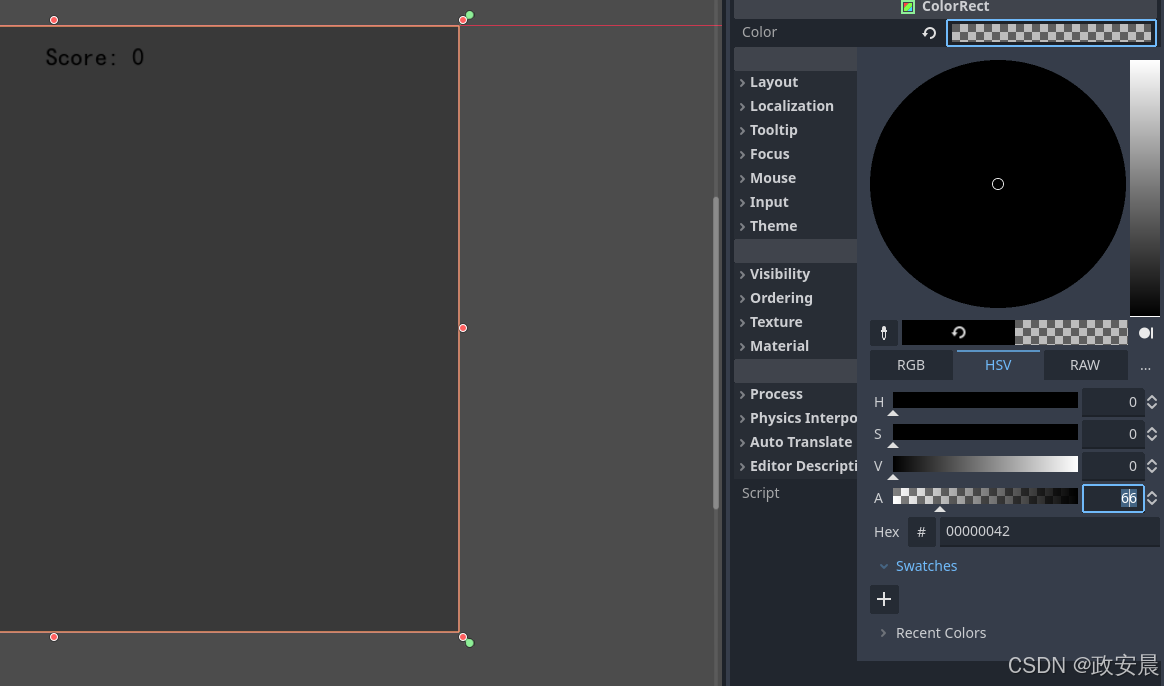Click the Hex color code field
The width and height of the screenshot is (1164, 686).
1049,532
